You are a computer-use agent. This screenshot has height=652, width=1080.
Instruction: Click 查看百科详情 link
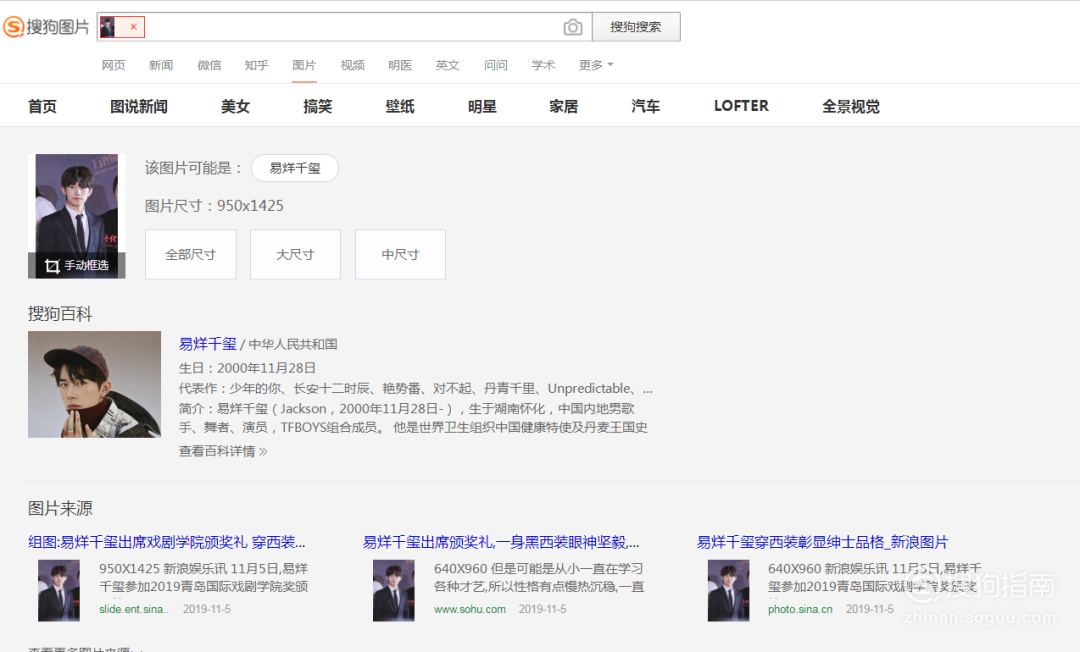[223, 451]
